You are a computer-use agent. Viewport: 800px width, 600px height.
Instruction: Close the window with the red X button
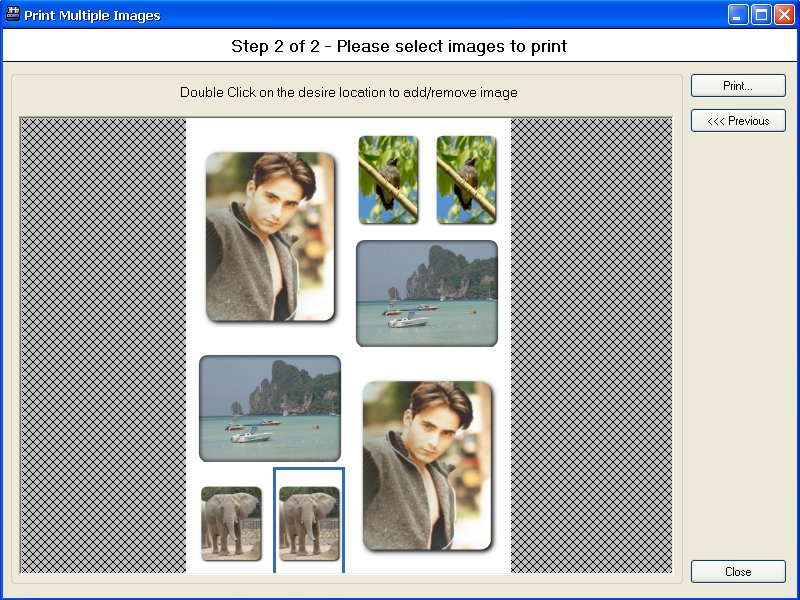pyautogui.click(x=784, y=15)
